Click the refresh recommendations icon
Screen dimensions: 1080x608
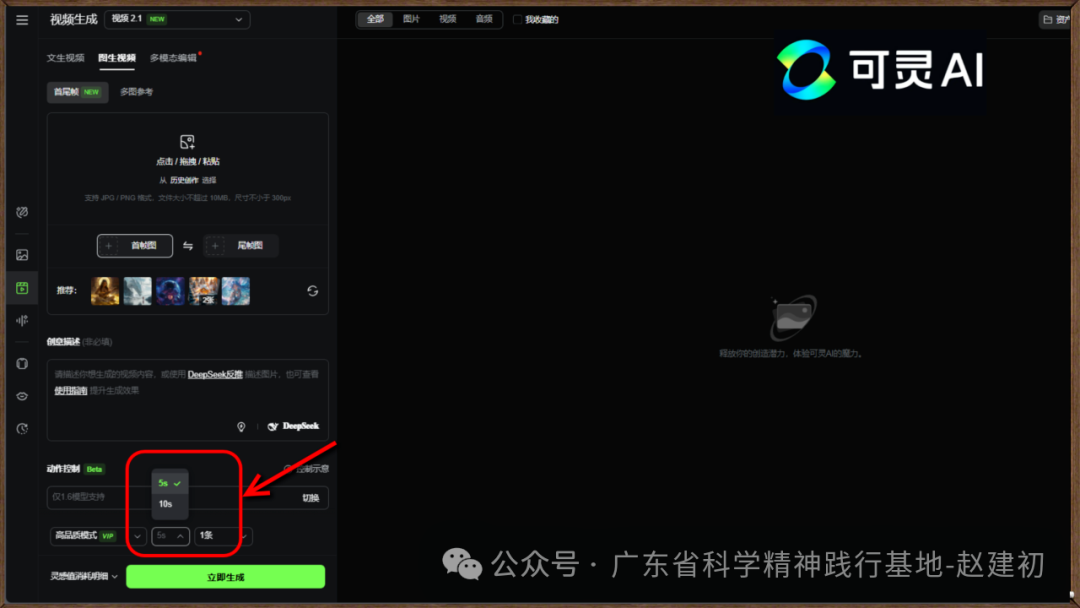coord(312,291)
